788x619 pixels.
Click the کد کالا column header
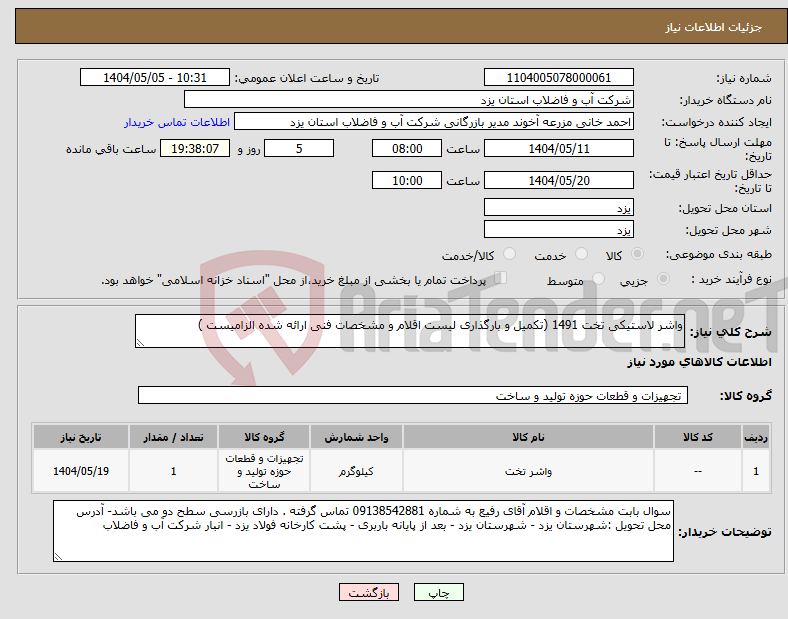(698, 437)
